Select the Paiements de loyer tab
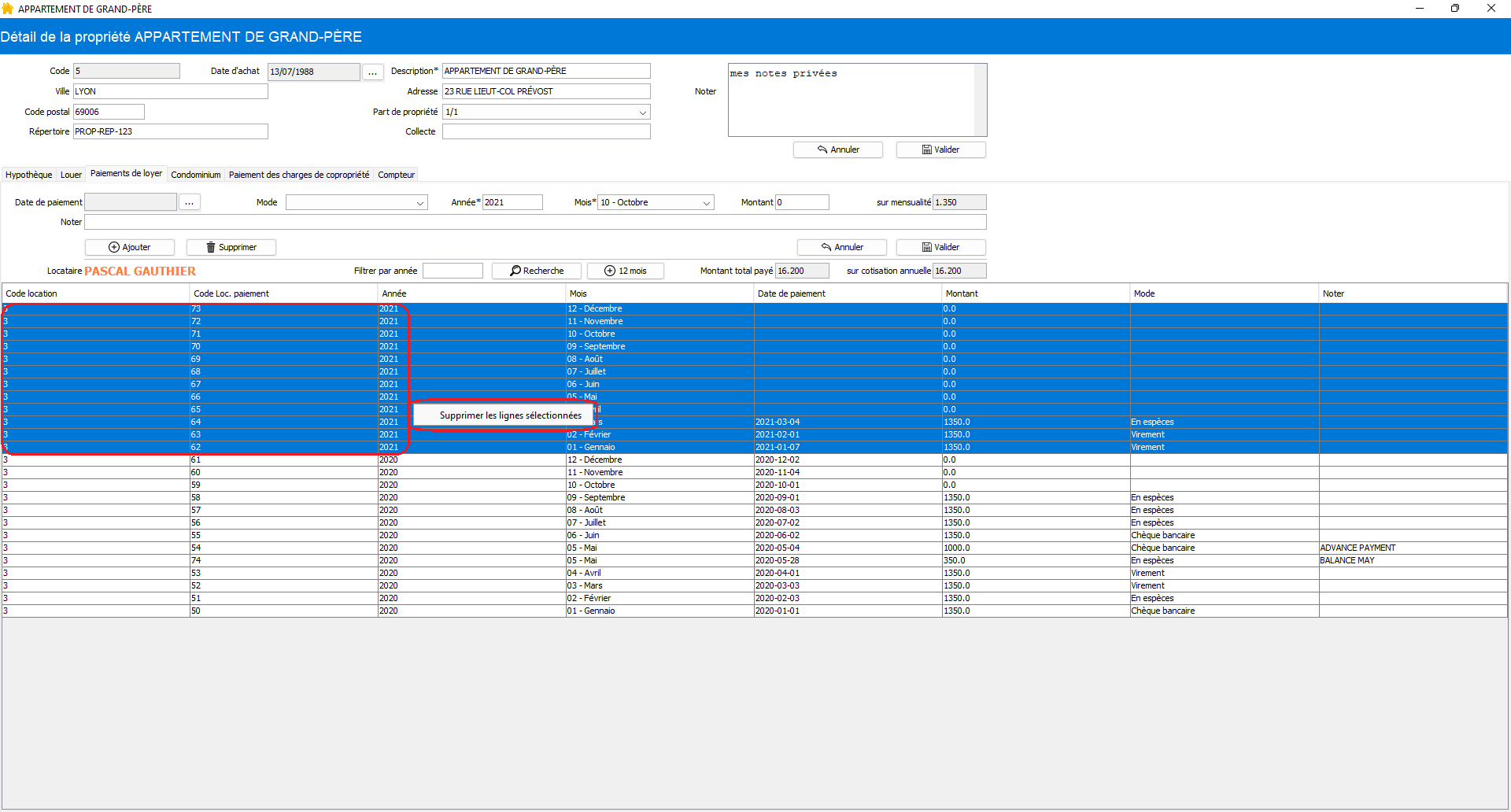 (126, 173)
